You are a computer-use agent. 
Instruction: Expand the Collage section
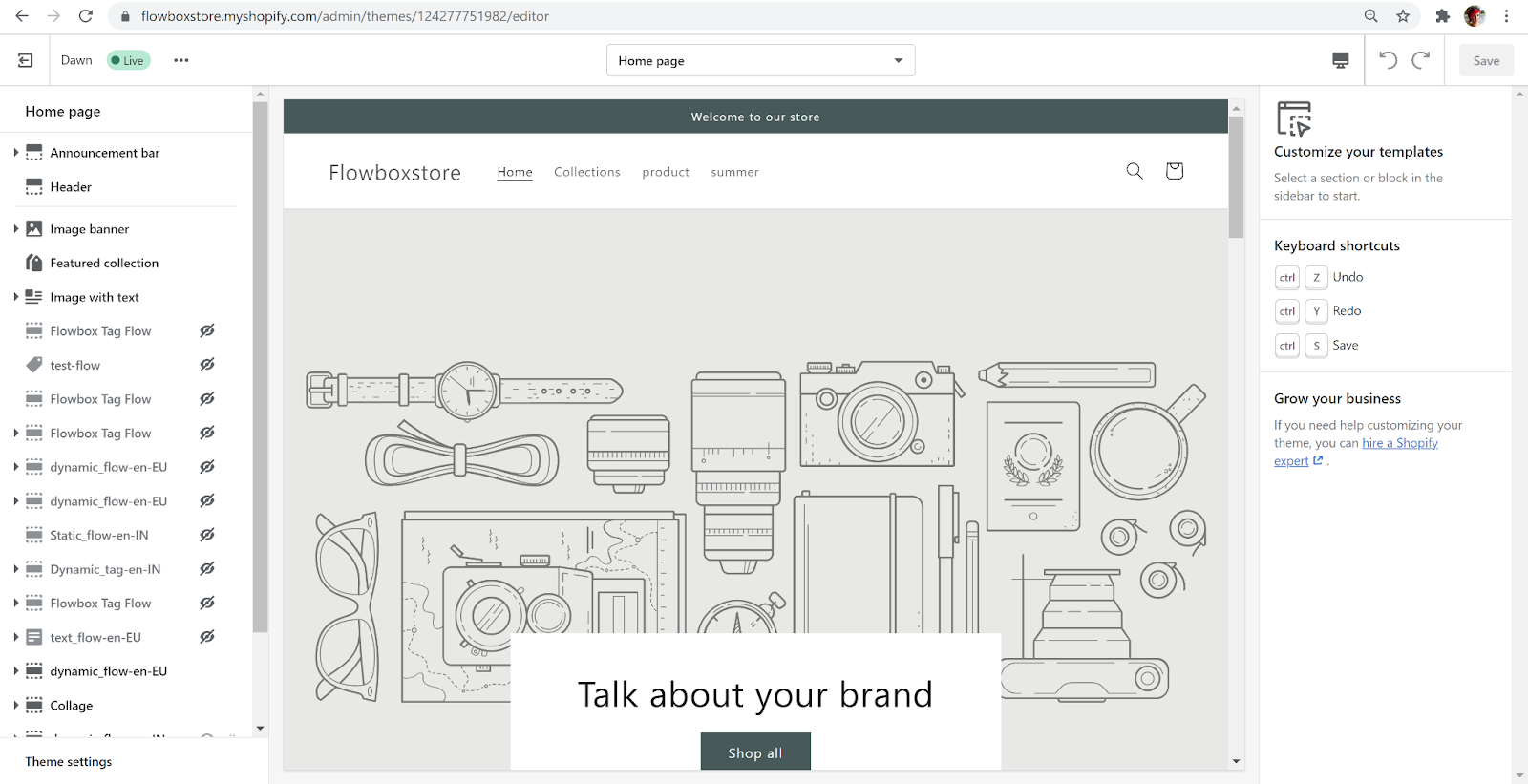16,706
